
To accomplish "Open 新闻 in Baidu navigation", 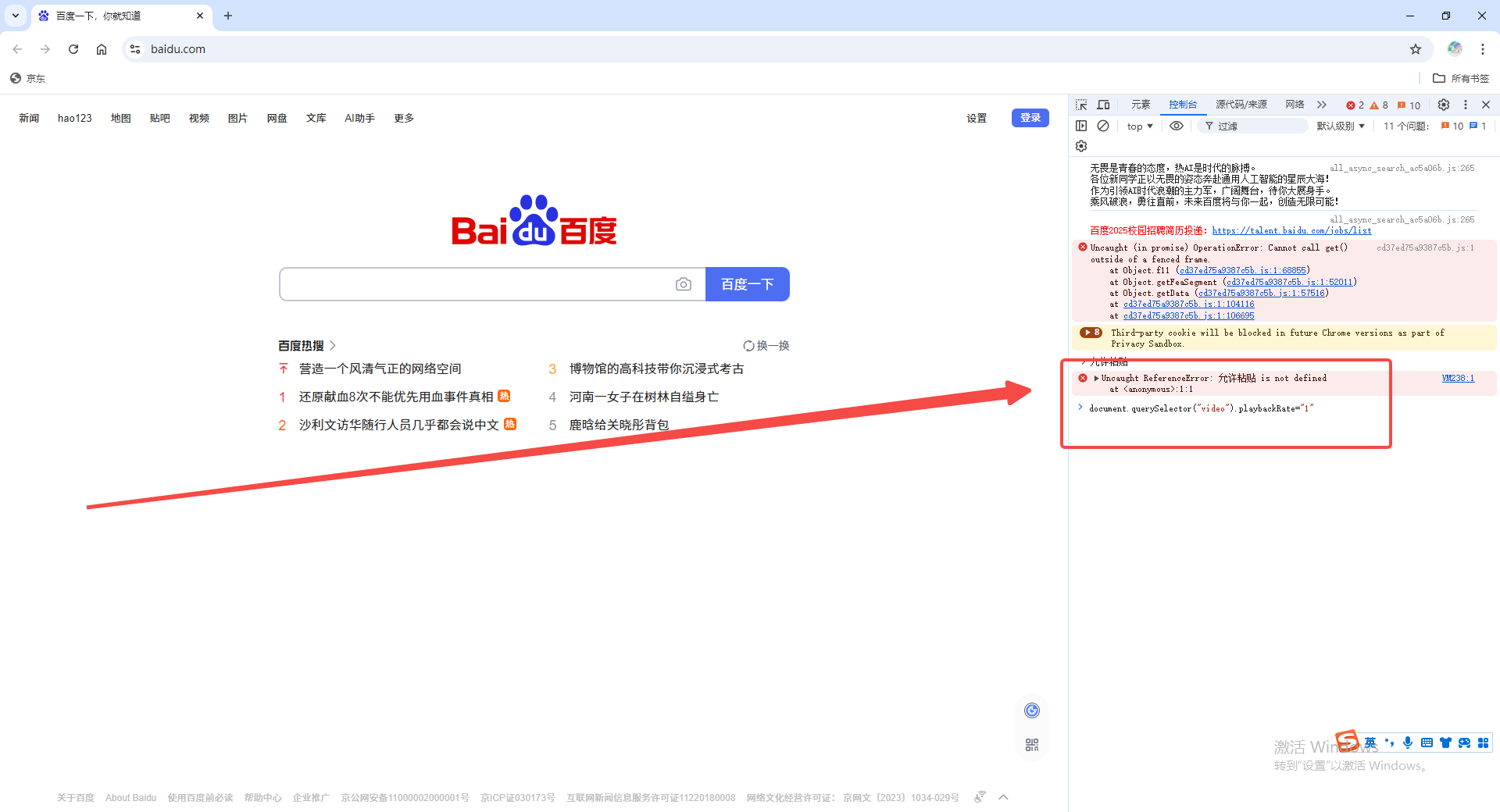I will point(29,118).
